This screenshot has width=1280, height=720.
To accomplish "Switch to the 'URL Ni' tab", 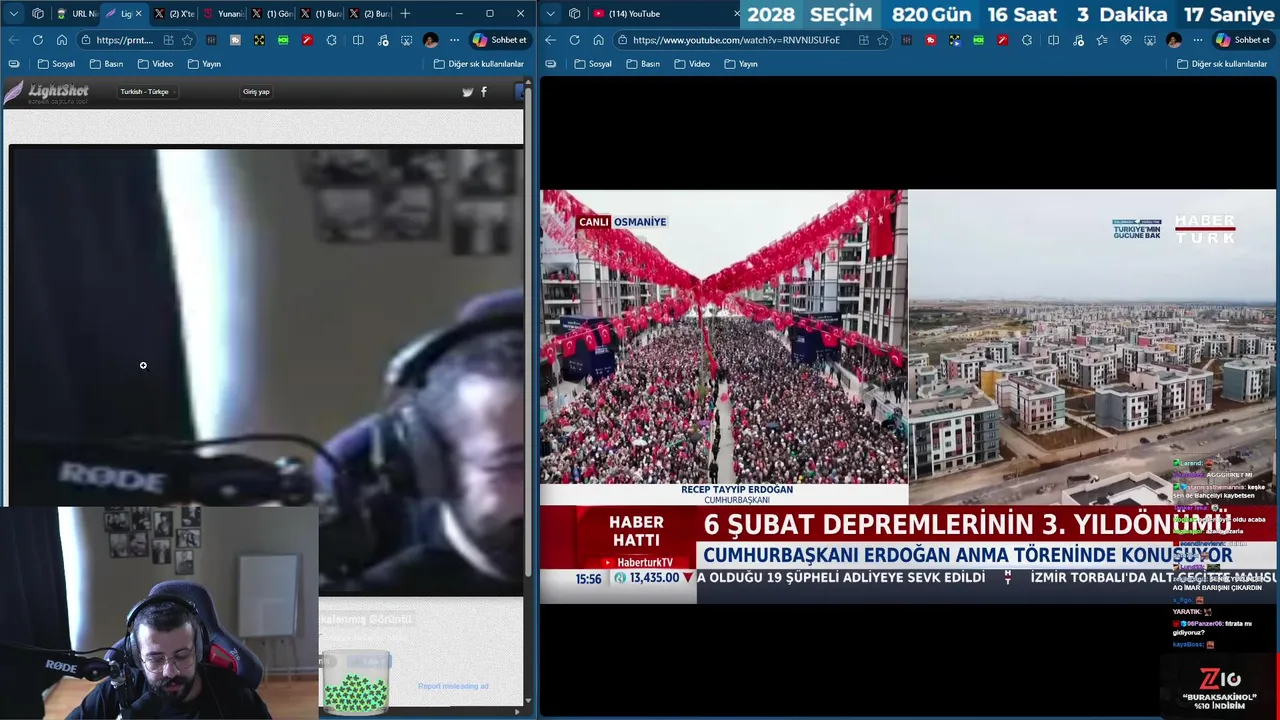I will [76, 14].
